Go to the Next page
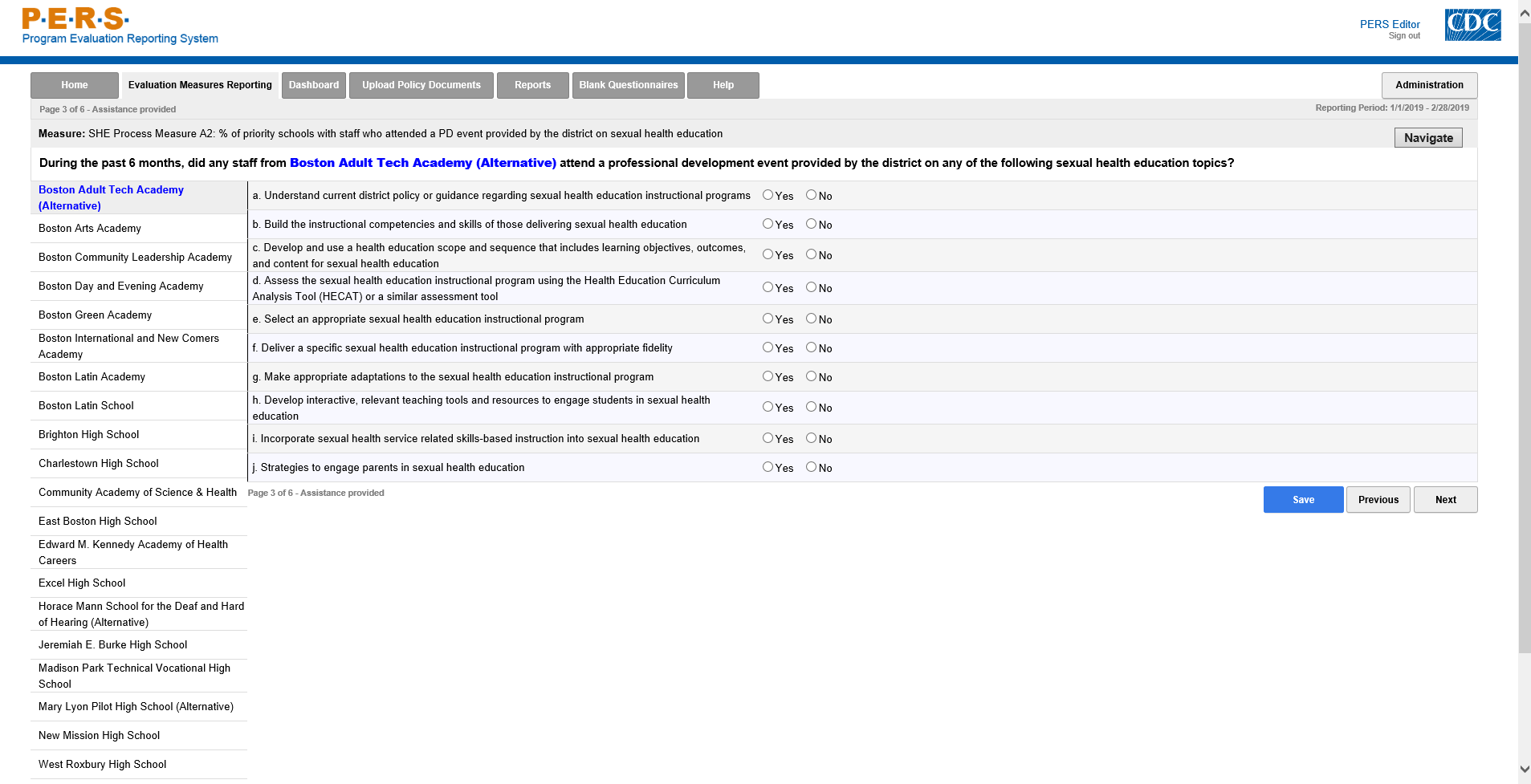This screenshot has width=1531, height=784. [x=1445, y=500]
